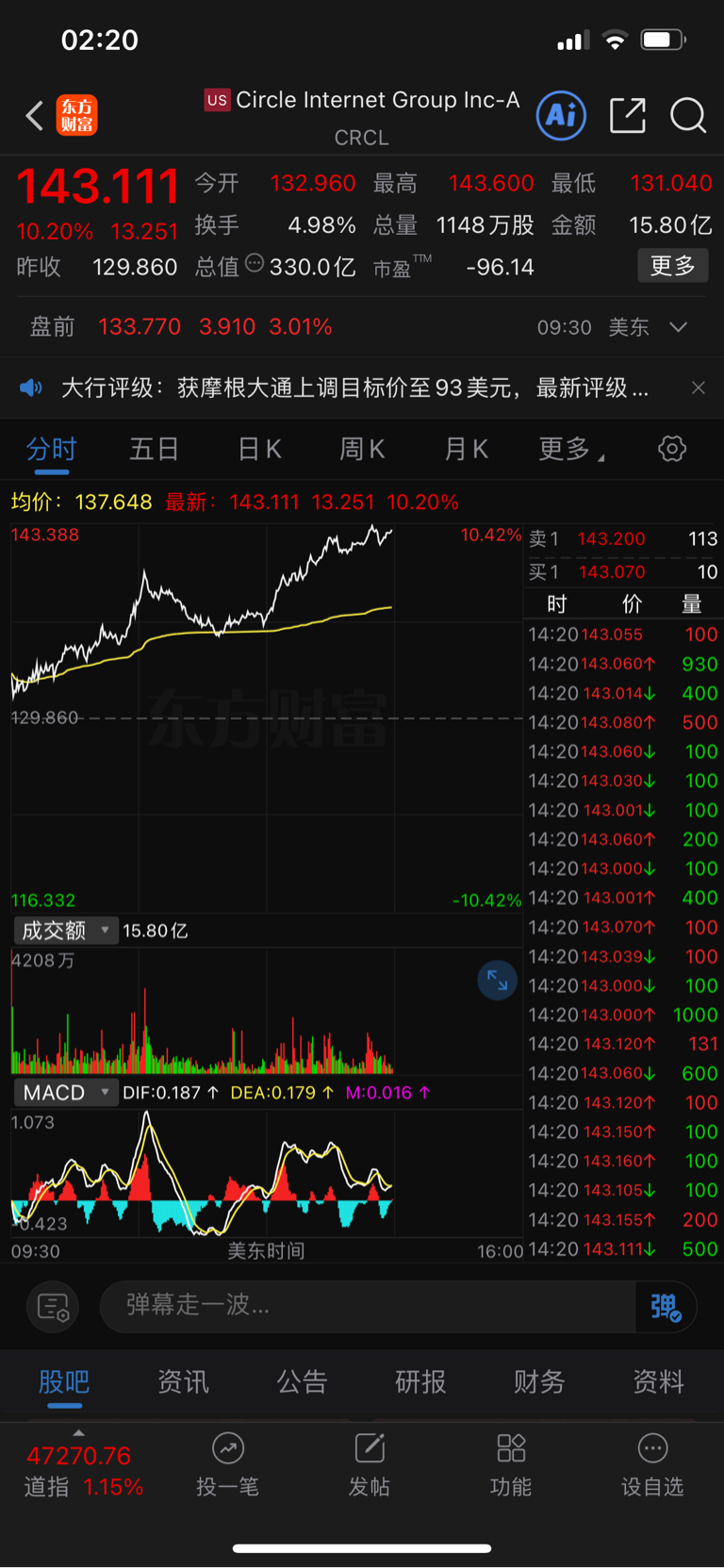Viewport: 724px width, 1568px height.
Task: Tap the 弹幕走一波 input field
Action: pos(368,1307)
